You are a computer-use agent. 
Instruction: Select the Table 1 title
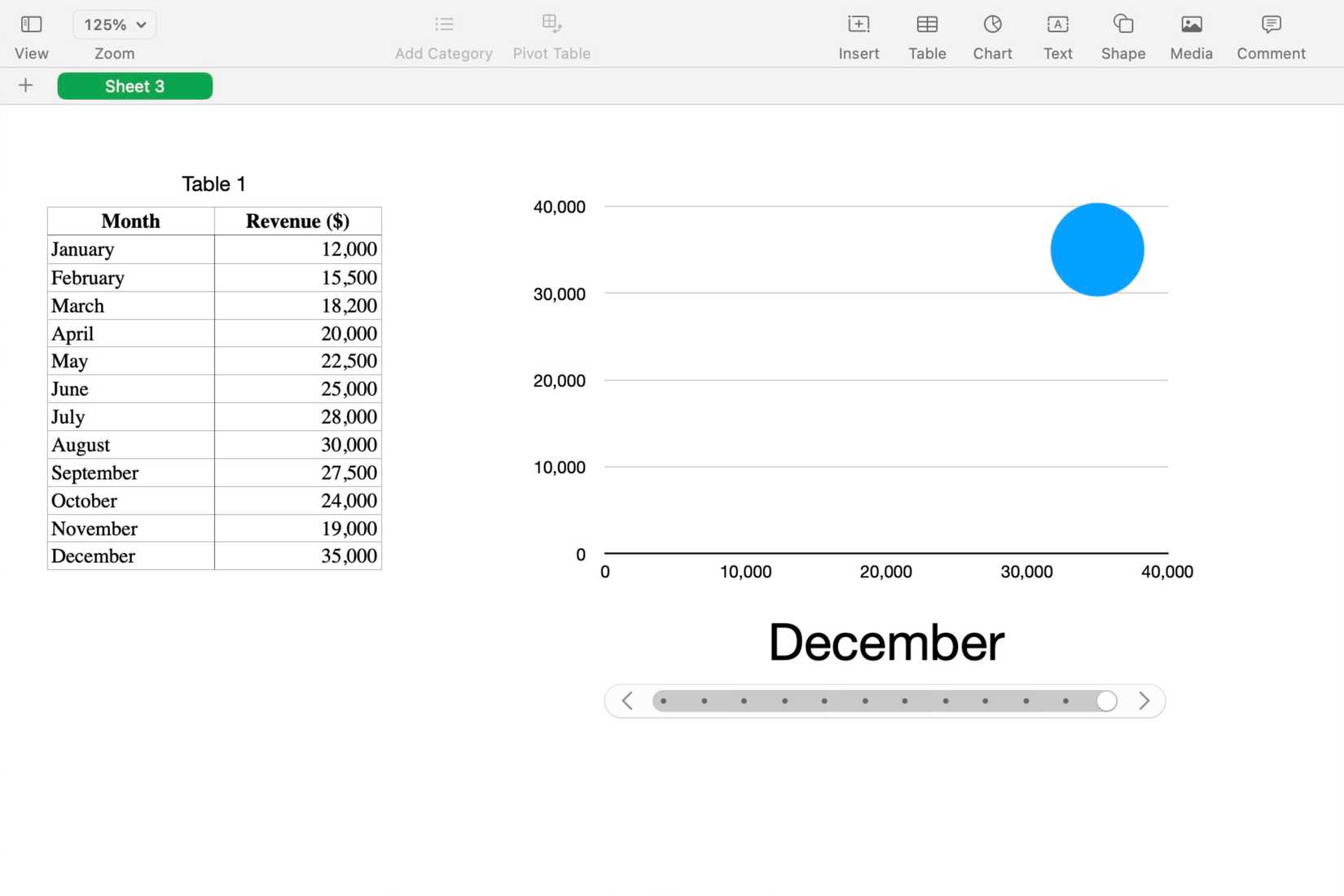(213, 183)
